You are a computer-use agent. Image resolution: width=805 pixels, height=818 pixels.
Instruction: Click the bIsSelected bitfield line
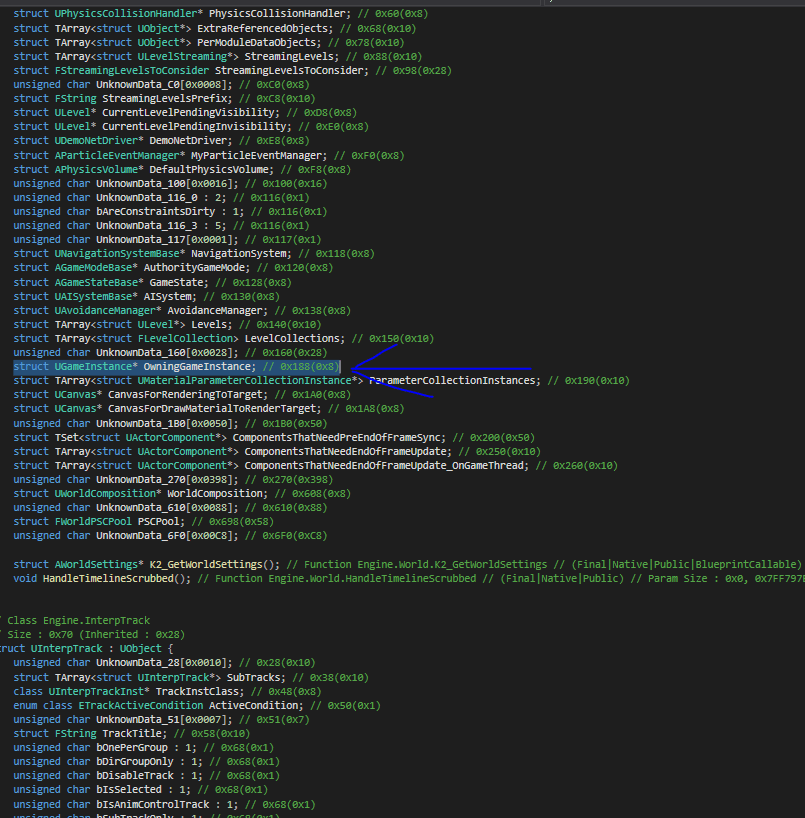140,790
